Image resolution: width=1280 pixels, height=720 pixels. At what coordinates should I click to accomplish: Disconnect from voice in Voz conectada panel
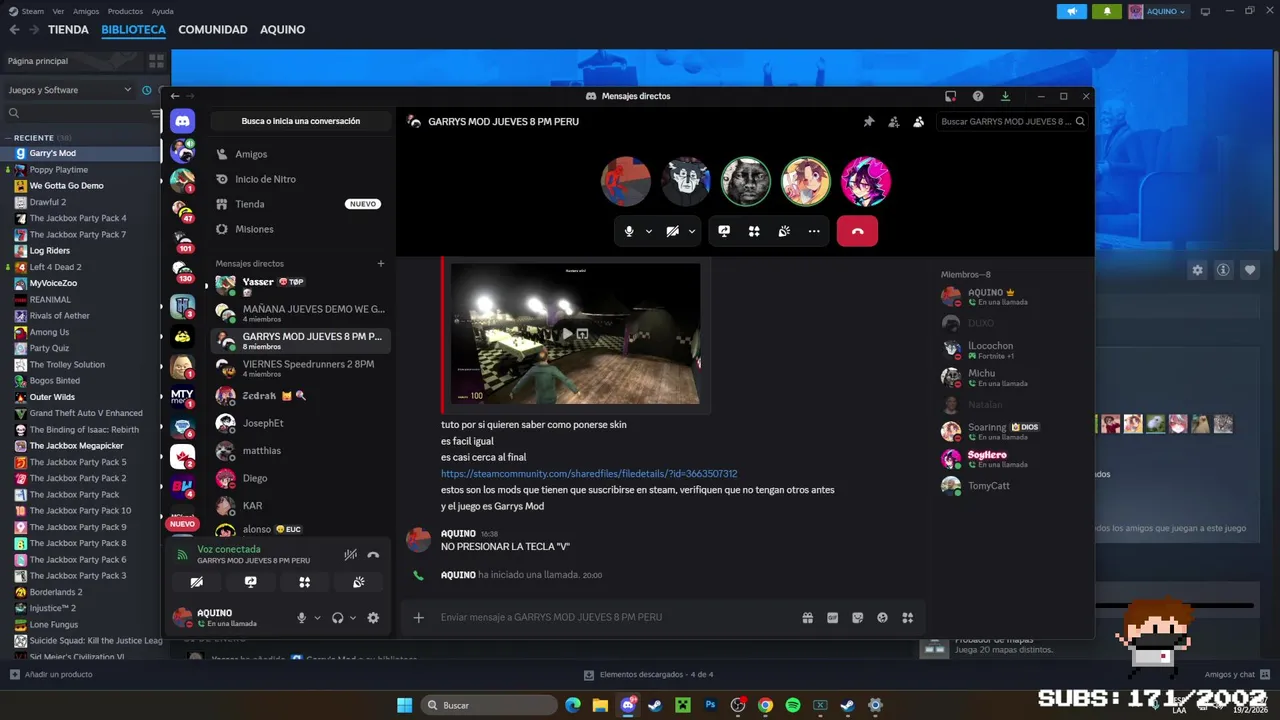pyautogui.click(x=373, y=554)
